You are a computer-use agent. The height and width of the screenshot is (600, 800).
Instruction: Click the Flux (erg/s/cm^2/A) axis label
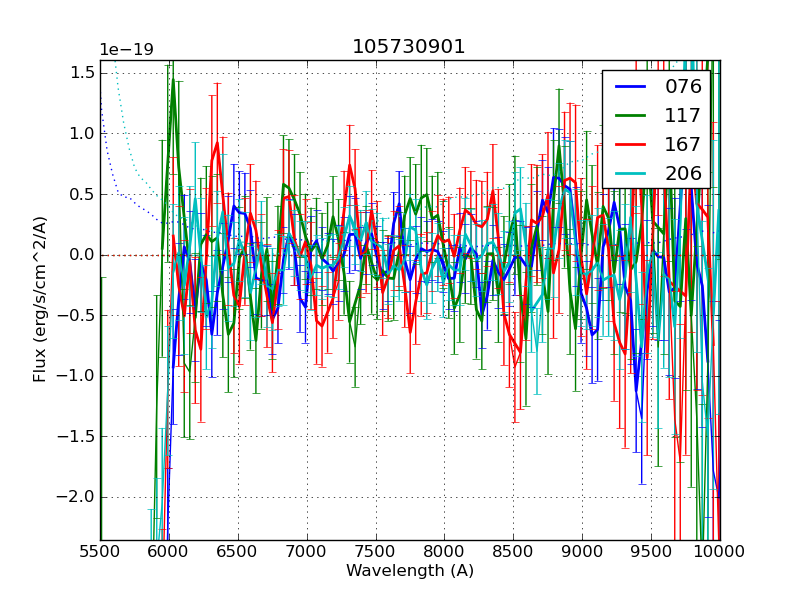pos(41,300)
